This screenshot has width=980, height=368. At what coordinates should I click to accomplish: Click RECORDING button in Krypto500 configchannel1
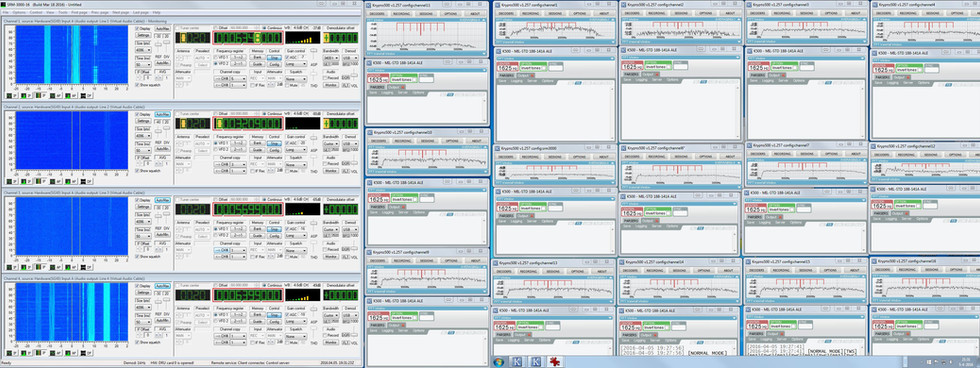(531, 12)
